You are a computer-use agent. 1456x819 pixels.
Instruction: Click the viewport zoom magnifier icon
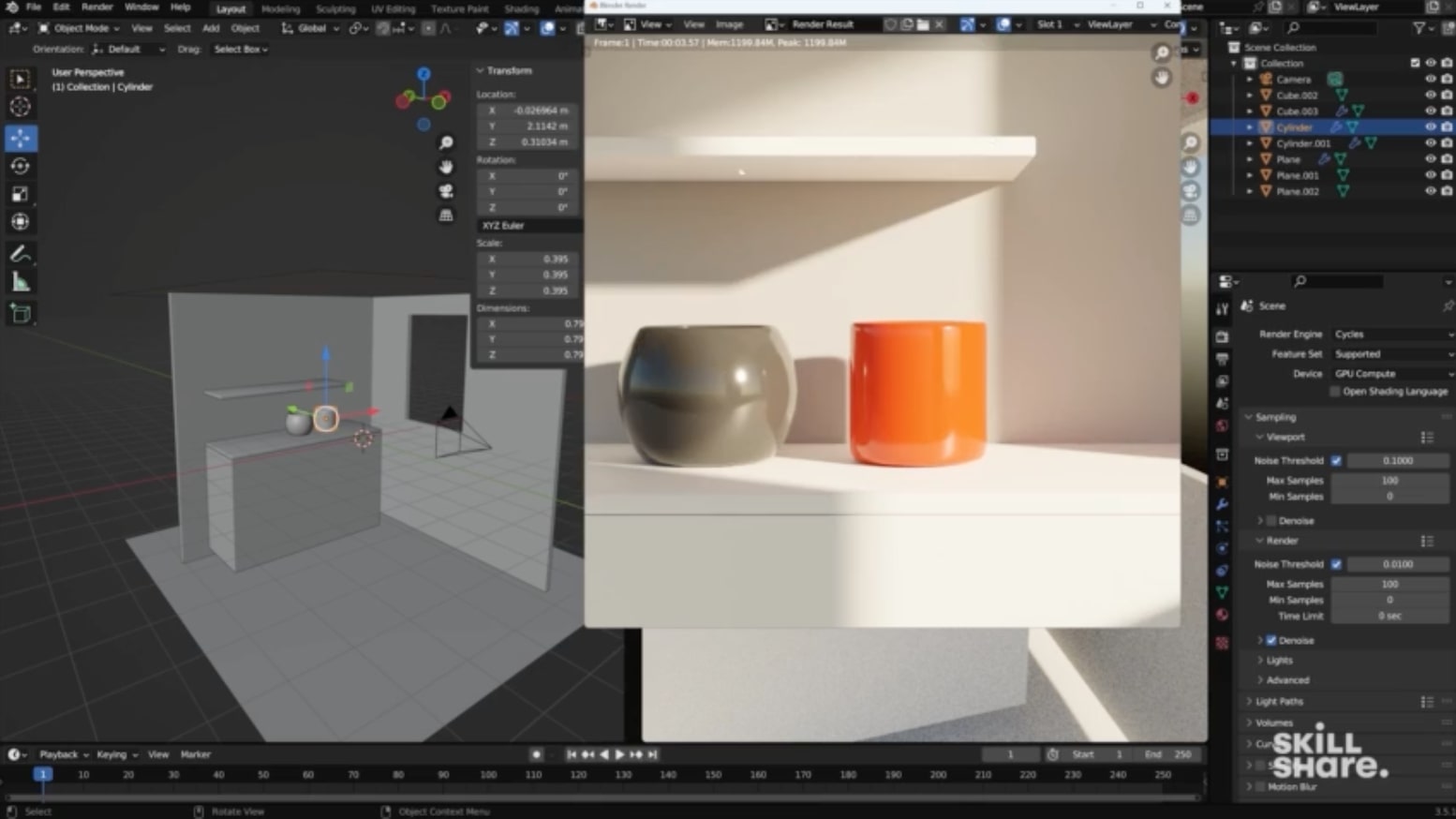pos(447,141)
